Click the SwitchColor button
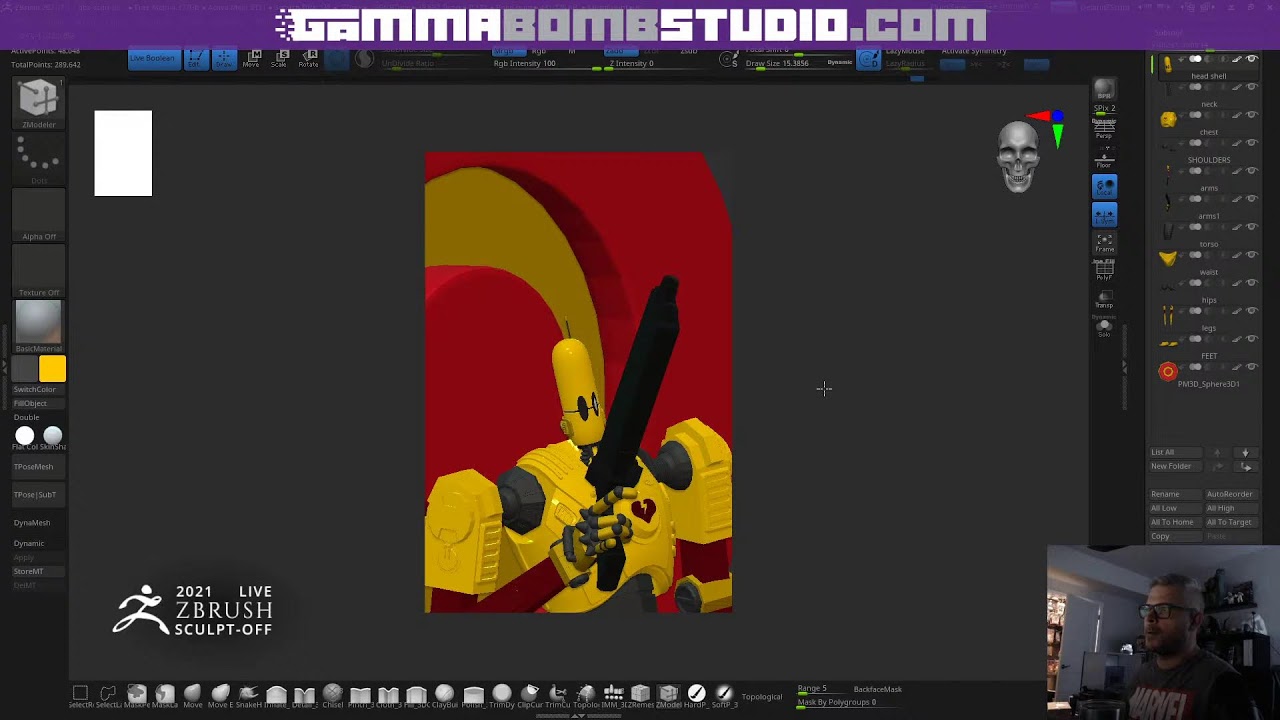The width and height of the screenshot is (1280, 720). 38,389
